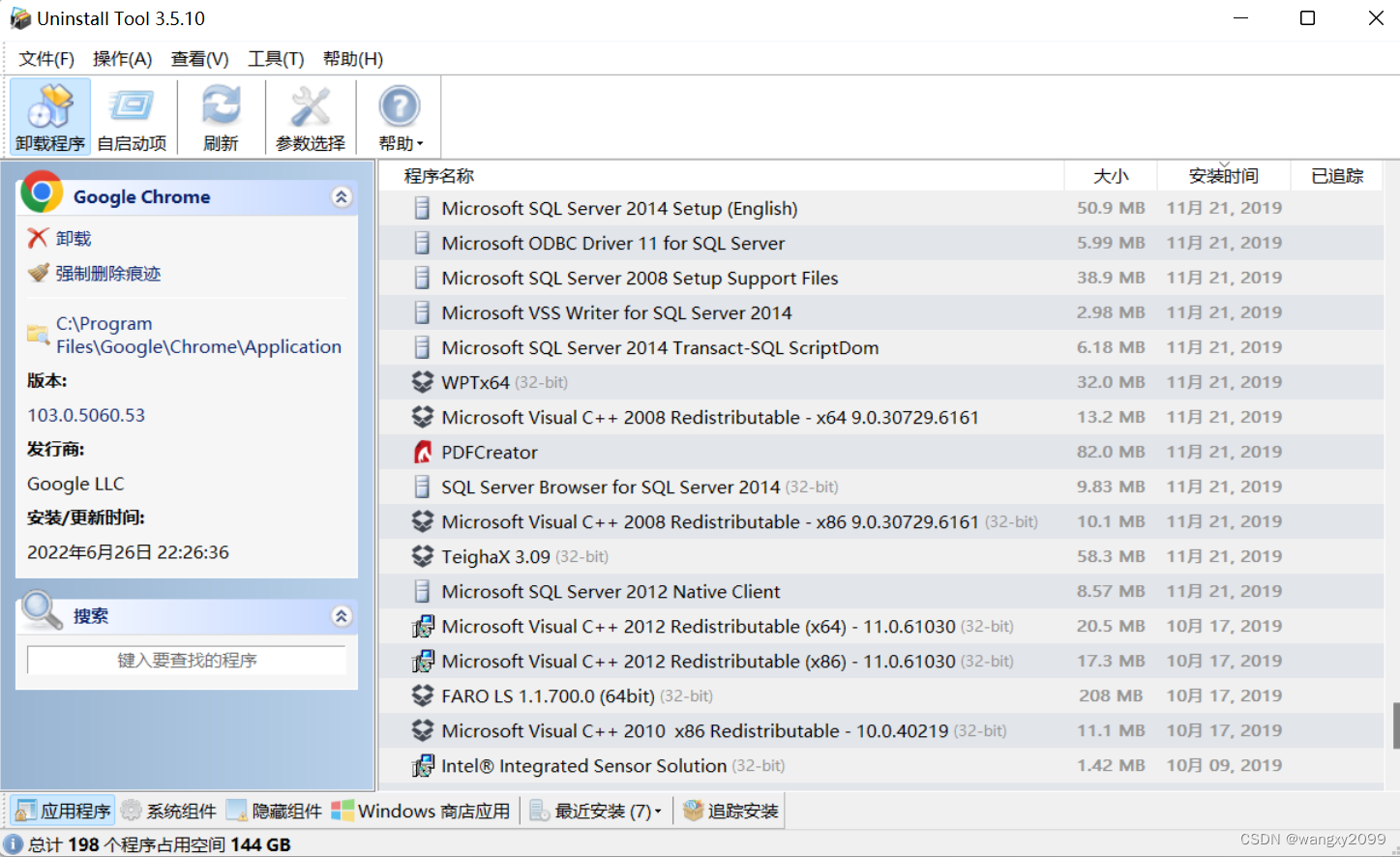Select Microsoft SQL Server 2014 Transact-SQL ScriptDom row
1400x857 pixels.
[x=881, y=347]
